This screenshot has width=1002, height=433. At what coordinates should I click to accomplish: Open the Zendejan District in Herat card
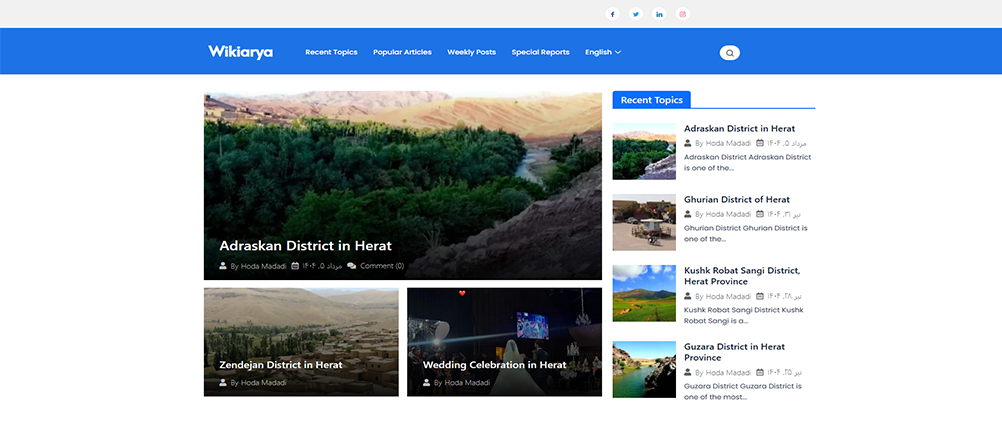[281, 365]
